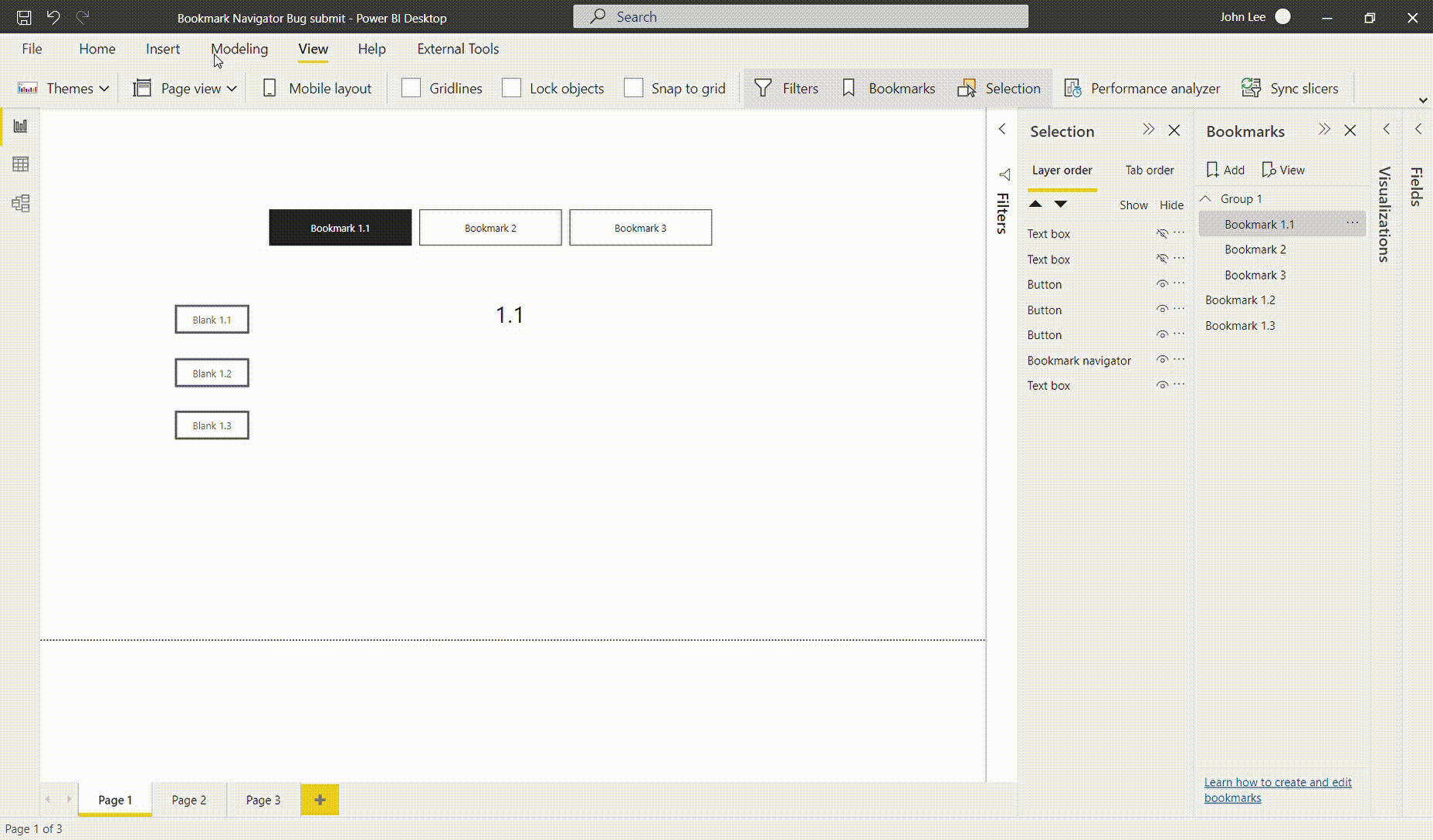The height and width of the screenshot is (840, 1433).
Task: Open the Page view dropdown
Action: (x=185, y=88)
